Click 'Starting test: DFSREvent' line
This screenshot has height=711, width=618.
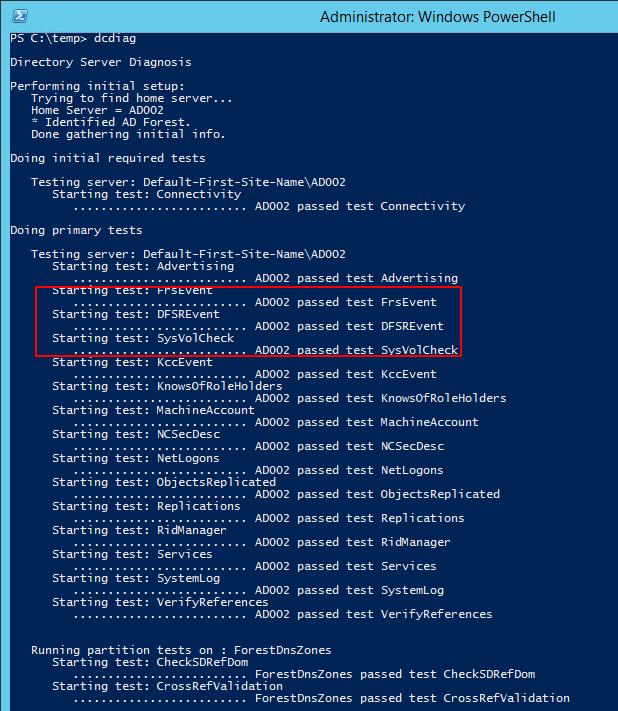point(136,314)
